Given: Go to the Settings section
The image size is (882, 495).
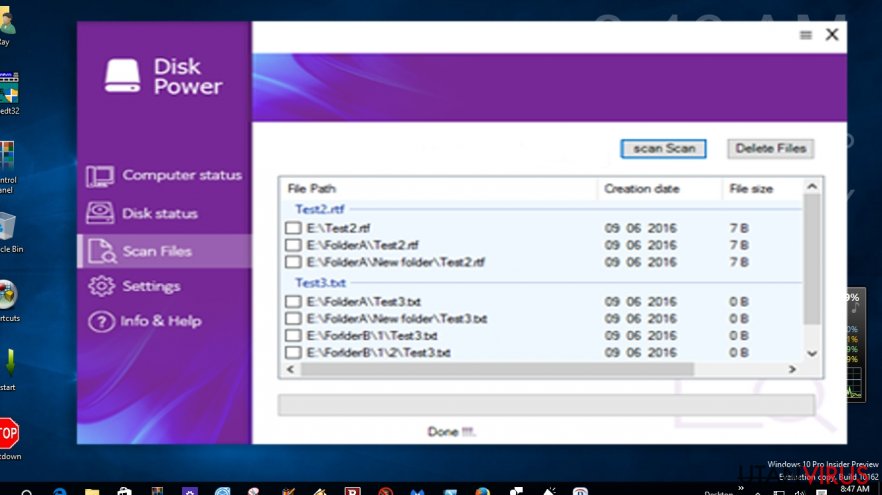Looking at the screenshot, I should [x=151, y=286].
